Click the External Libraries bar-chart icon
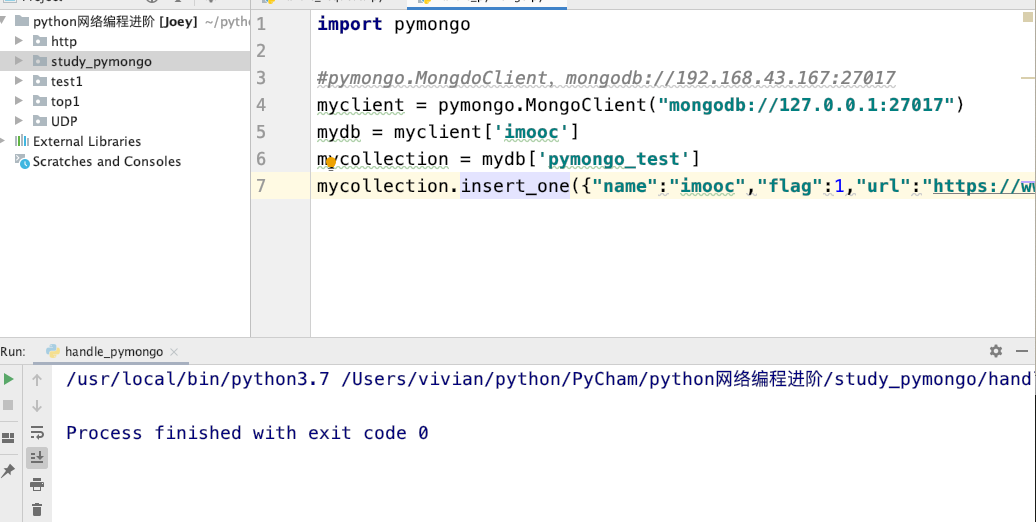The height and width of the screenshot is (522, 1036). point(22,141)
